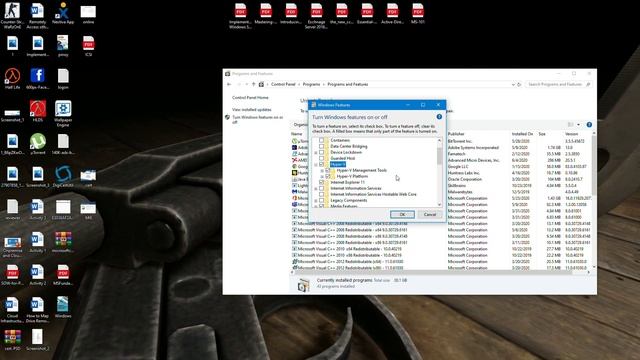Sort by Publisher column header

click(456, 134)
